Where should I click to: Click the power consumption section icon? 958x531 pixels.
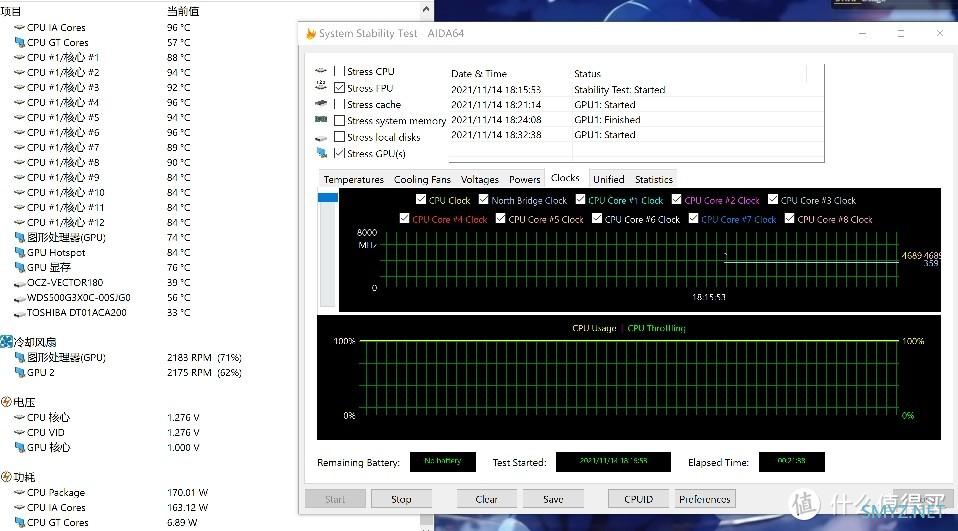tap(6, 477)
